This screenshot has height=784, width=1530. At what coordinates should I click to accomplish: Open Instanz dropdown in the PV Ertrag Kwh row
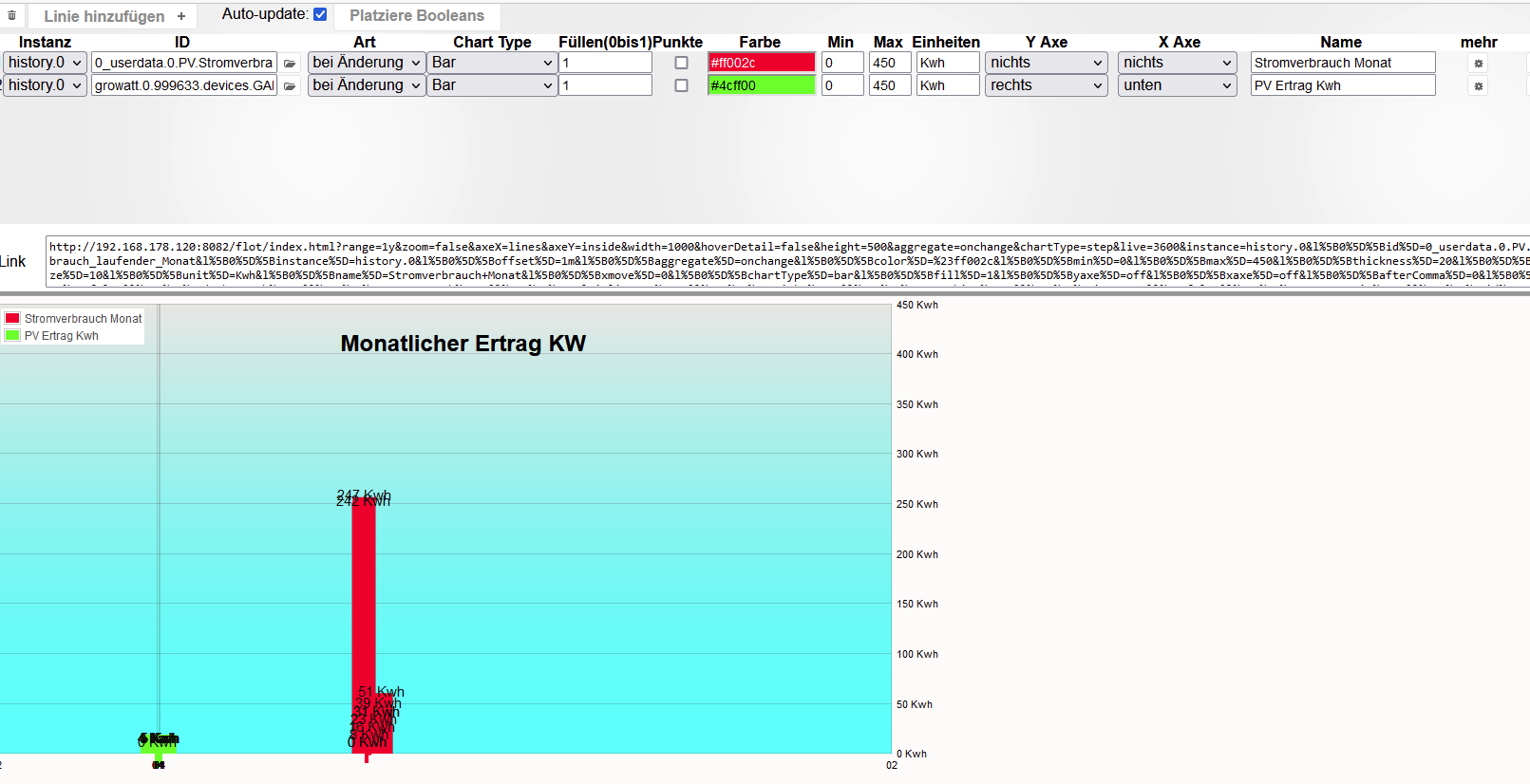tap(45, 85)
